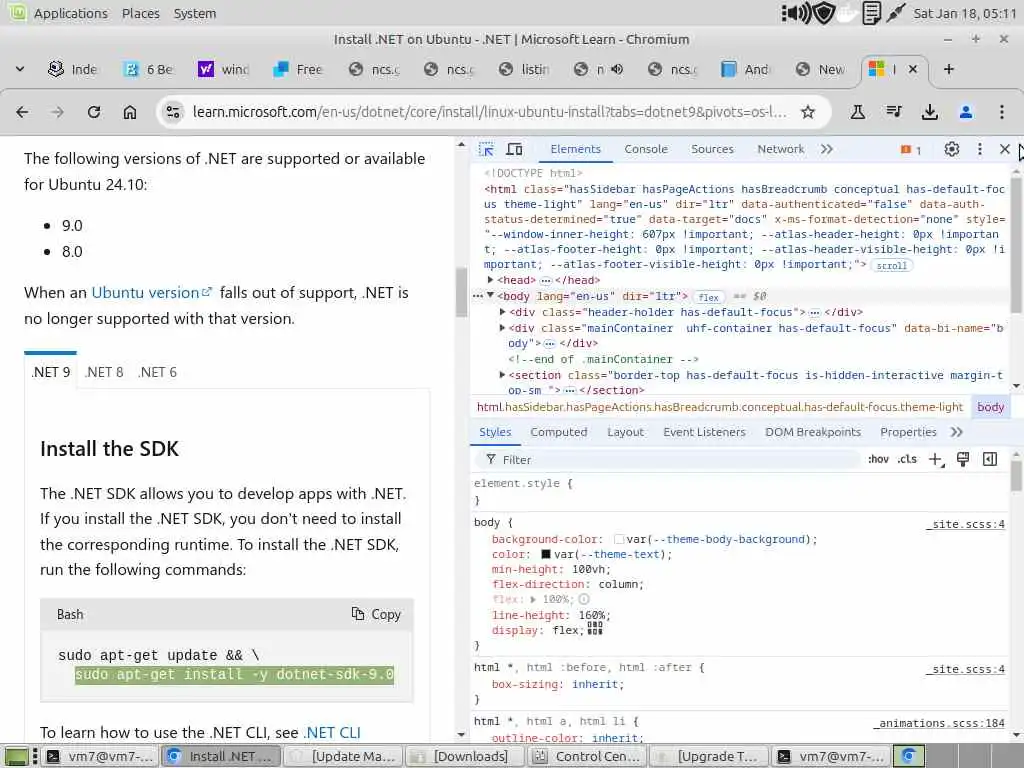Switch to the Console tab

(x=646, y=150)
